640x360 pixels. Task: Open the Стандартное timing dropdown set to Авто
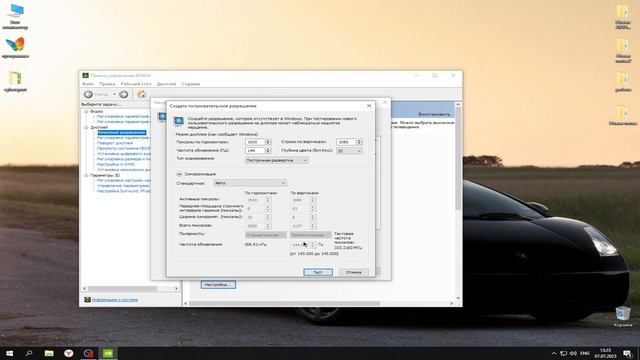pyautogui.click(x=250, y=183)
